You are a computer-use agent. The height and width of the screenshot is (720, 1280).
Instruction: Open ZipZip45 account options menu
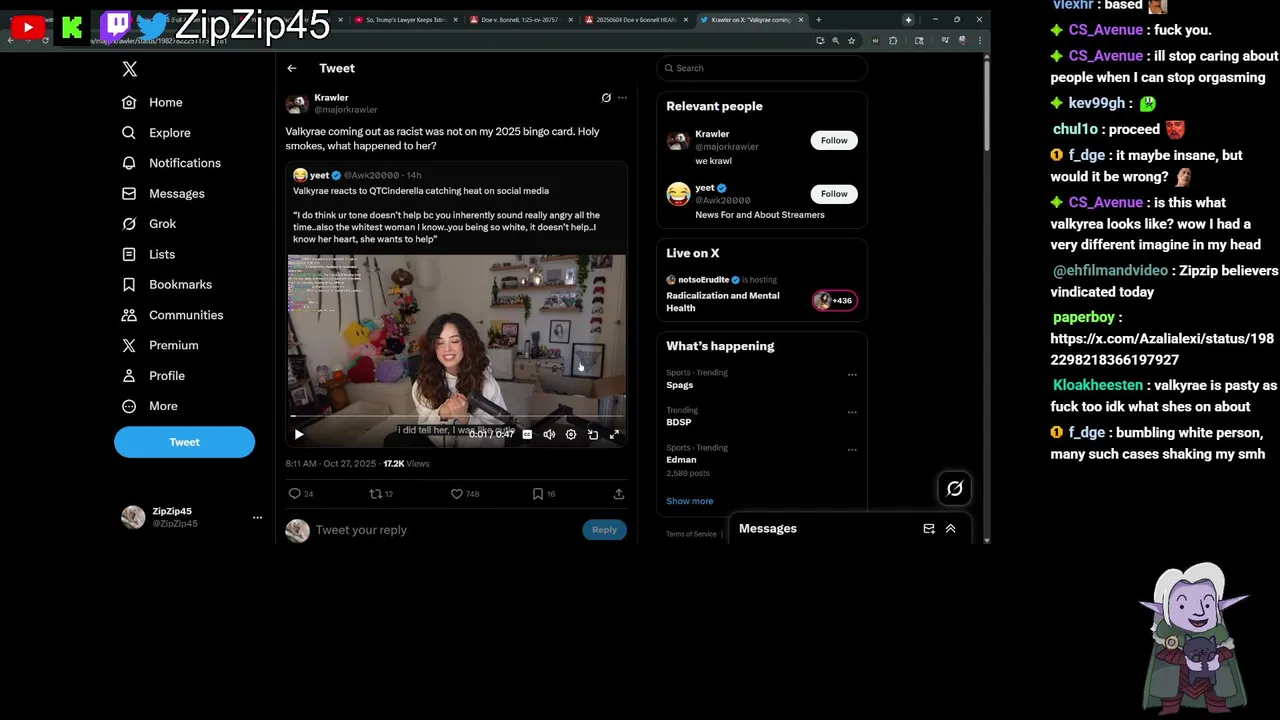[257, 517]
